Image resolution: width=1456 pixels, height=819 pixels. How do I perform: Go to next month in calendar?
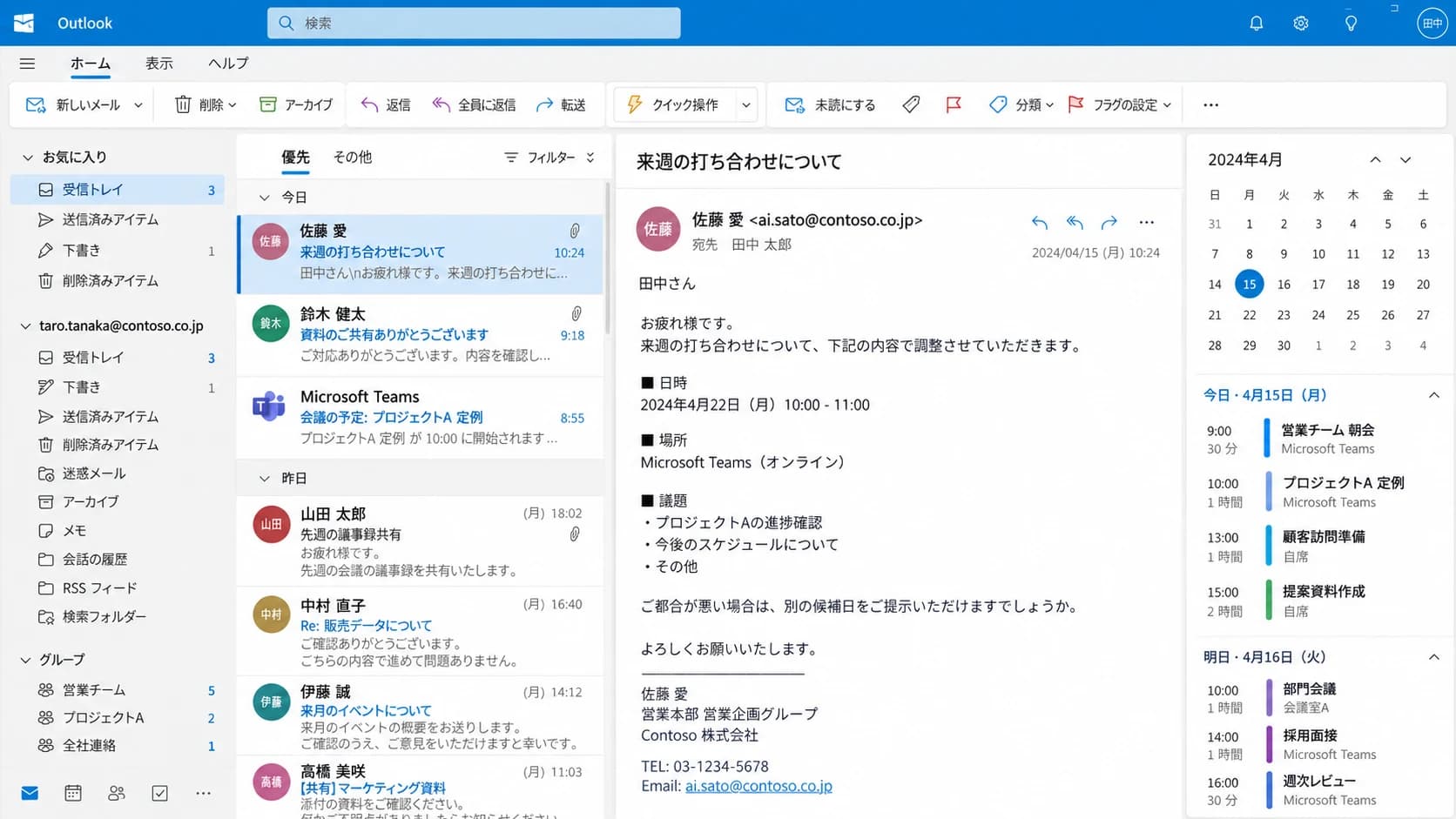tap(1405, 159)
